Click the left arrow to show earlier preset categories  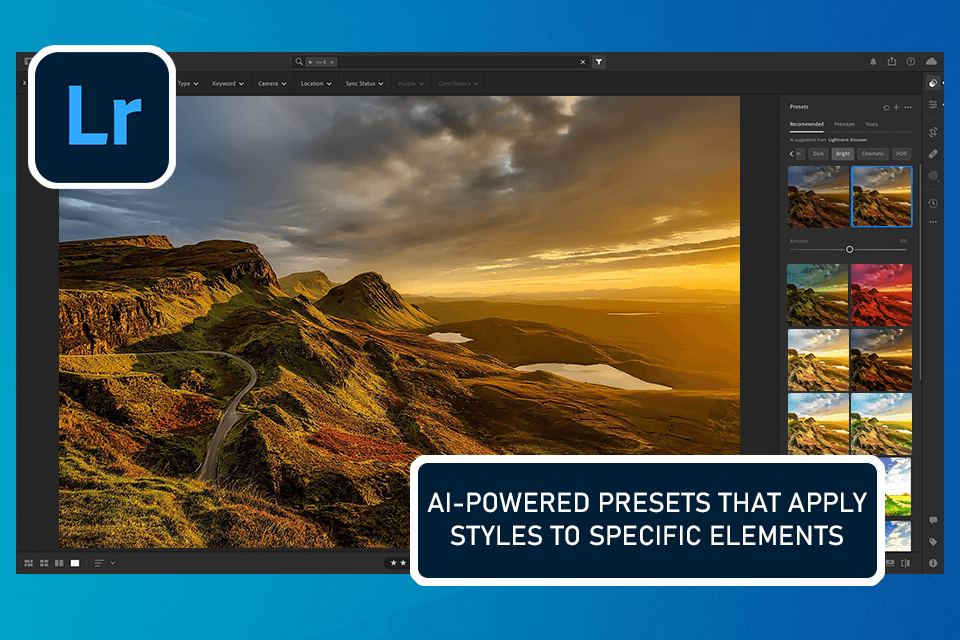click(x=792, y=154)
